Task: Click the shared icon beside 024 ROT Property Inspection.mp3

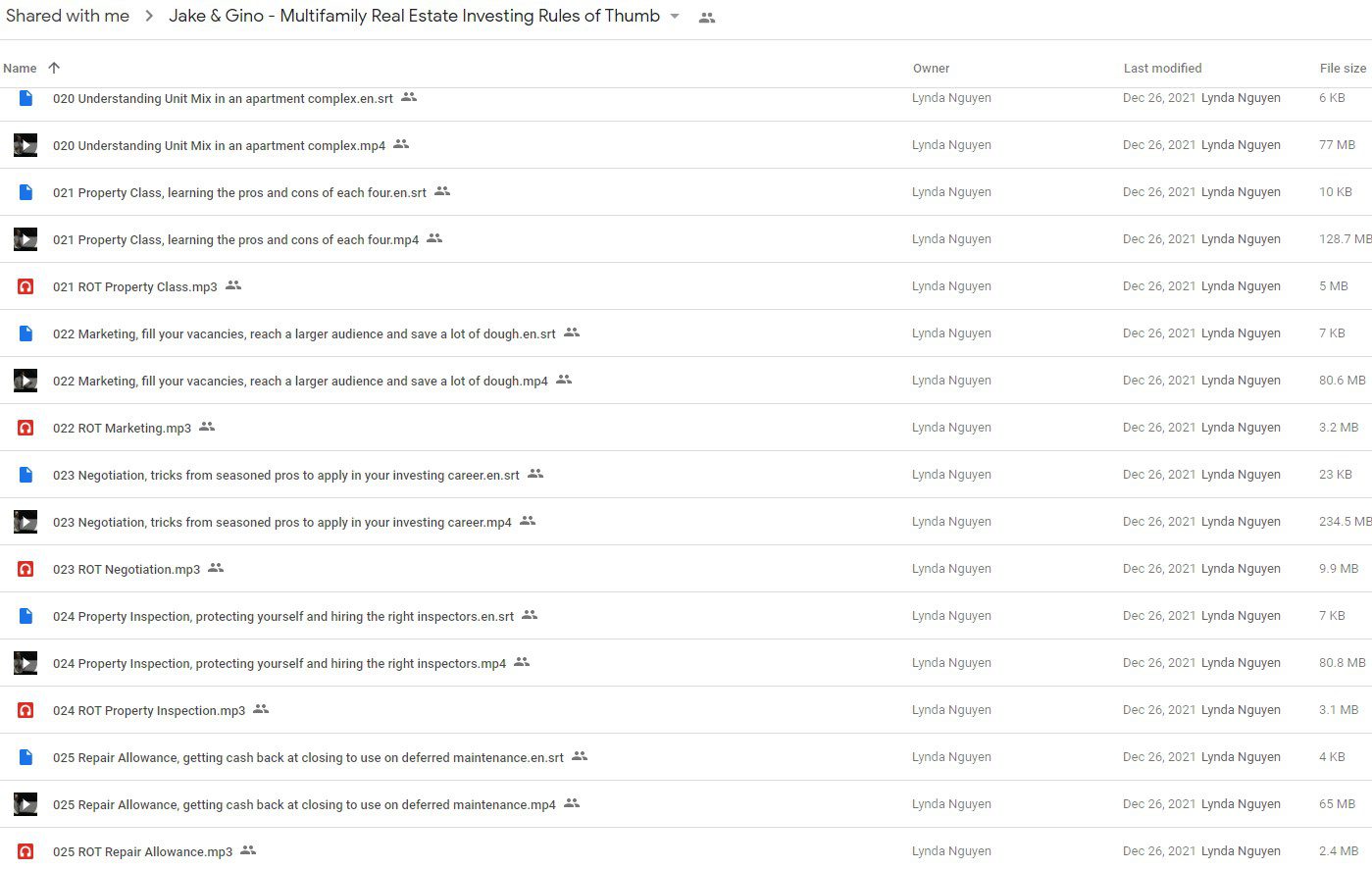Action: 261,709
